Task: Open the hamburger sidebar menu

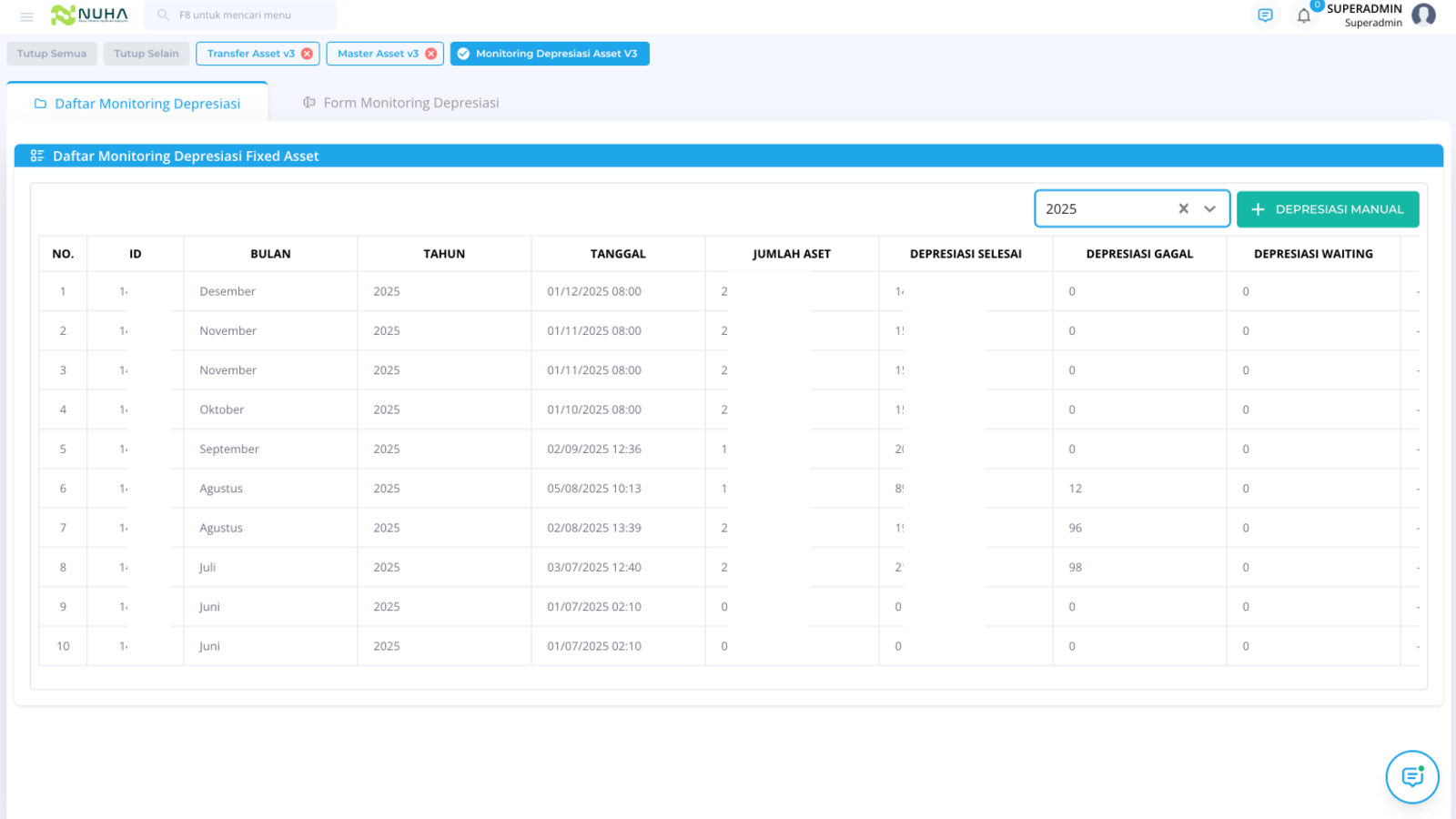Action: [26, 16]
